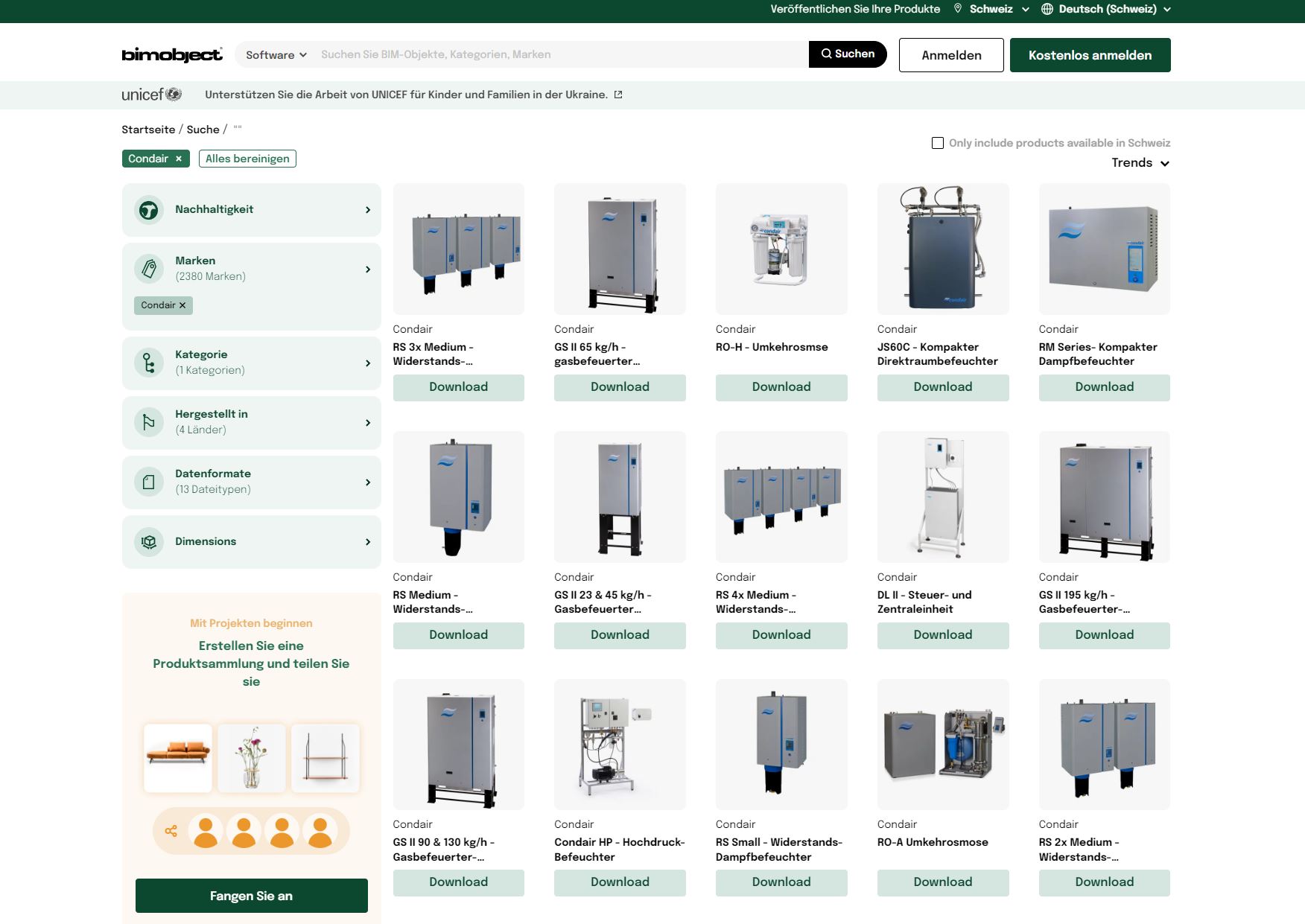The image size is (1305, 924).
Task: Open RS Medium - Widerstands title link
Action: tap(434, 602)
